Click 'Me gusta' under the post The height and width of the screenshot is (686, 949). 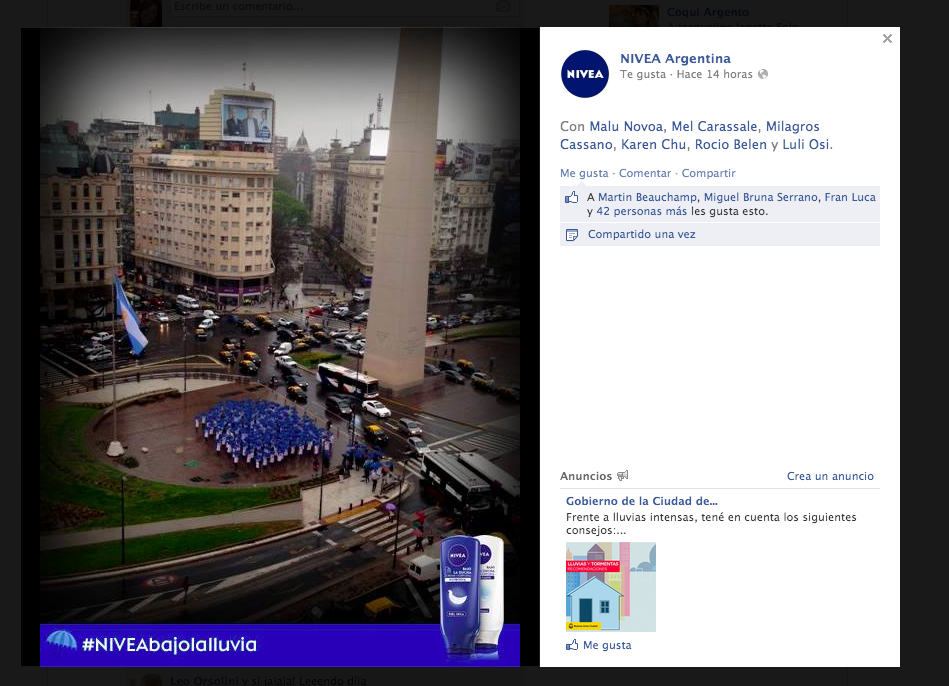click(584, 173)
